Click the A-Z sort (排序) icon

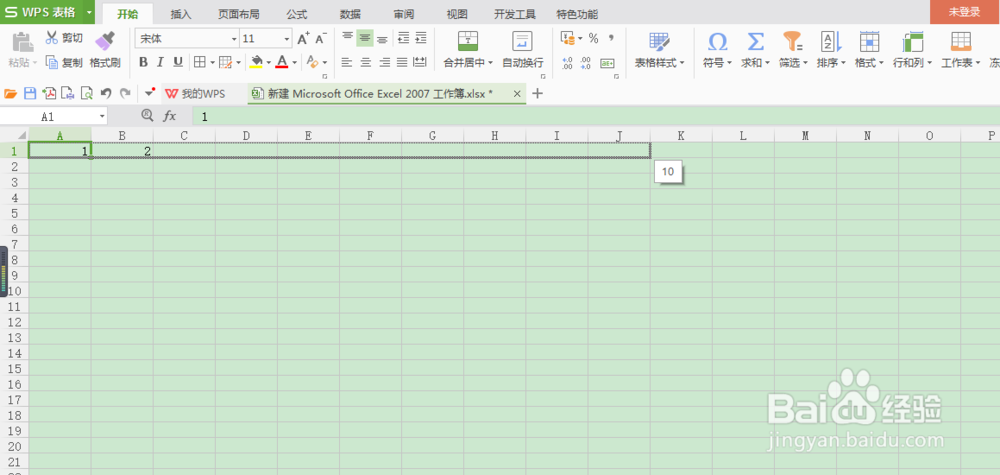tap(831, 42)
